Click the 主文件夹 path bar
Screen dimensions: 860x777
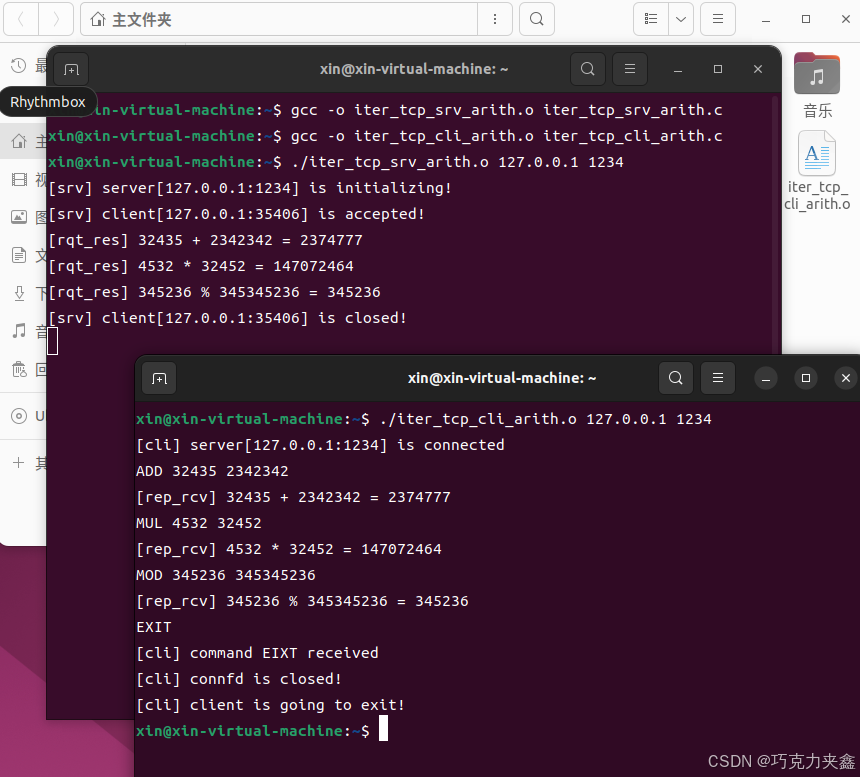point(280,19)
